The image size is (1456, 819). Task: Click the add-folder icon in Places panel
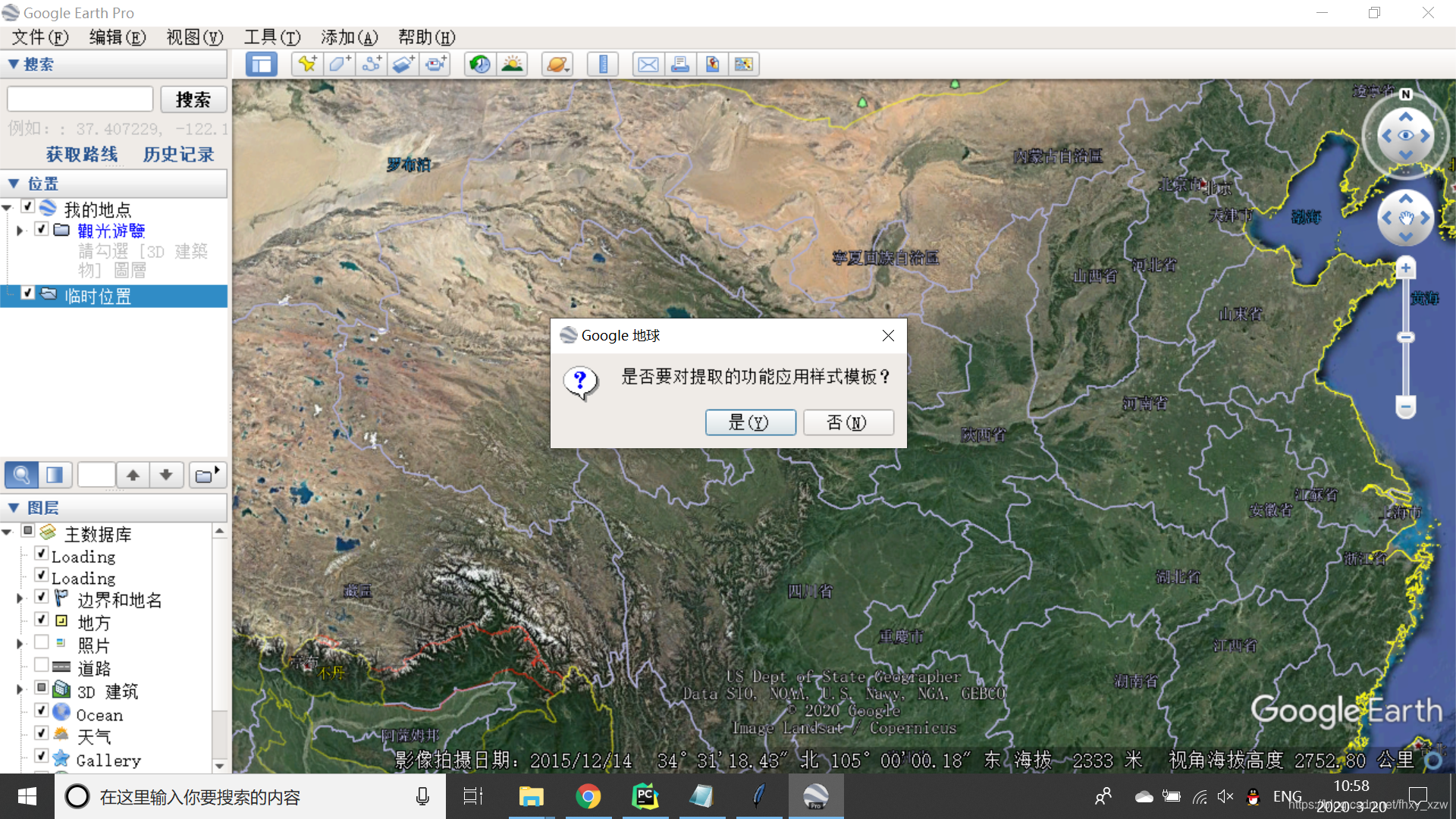point(206,475)
